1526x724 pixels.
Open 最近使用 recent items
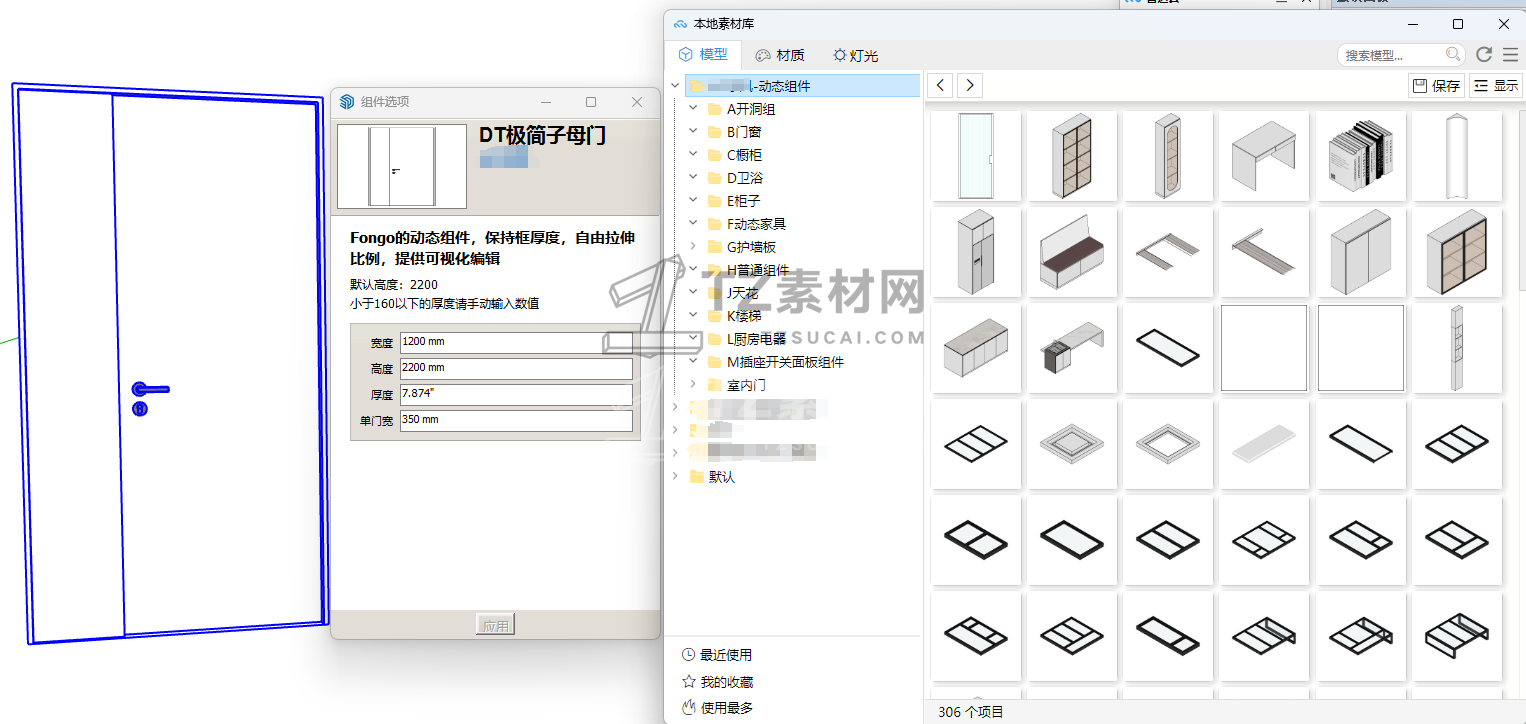point(717,655)
